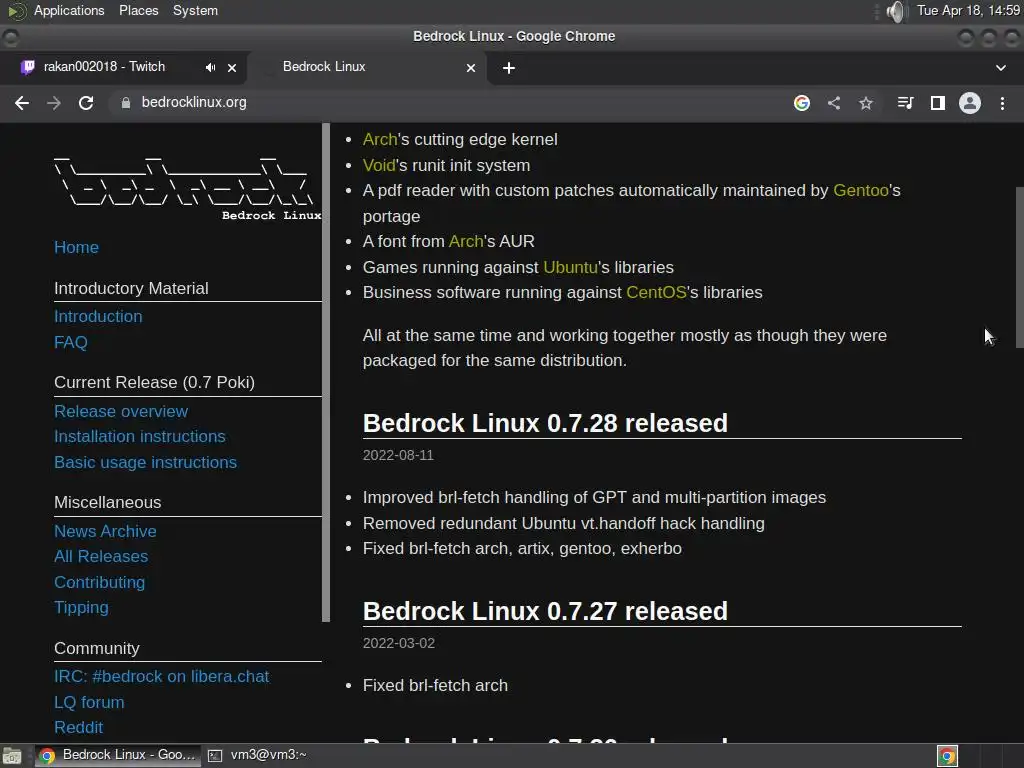Open the Applications menu
The height and width of the screenshot is (768, 1024).
(69, 10)
